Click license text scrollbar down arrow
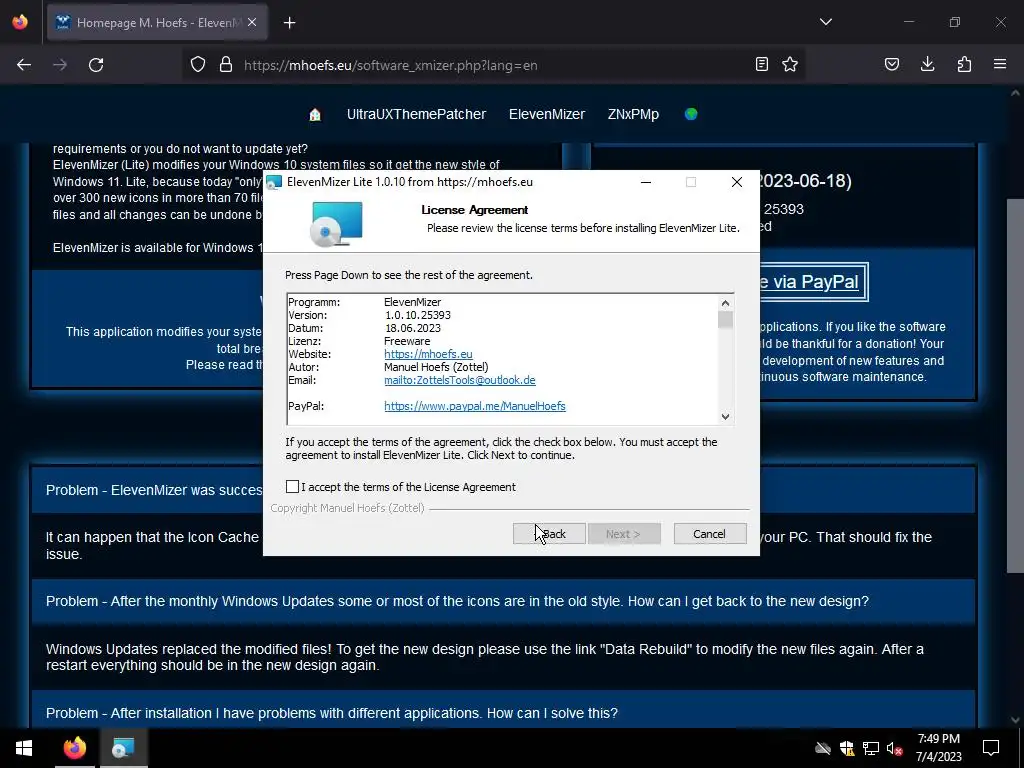The height and width of the screenshot is (768, 1024). [x=725, y=416]
